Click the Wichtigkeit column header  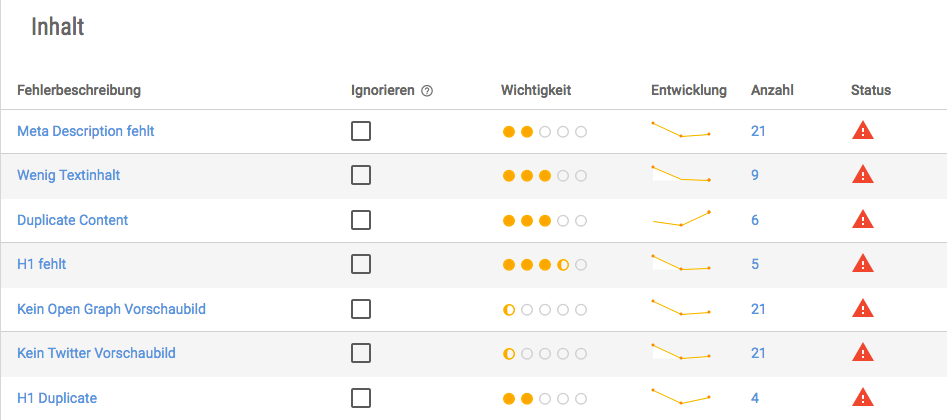point(536,91)
